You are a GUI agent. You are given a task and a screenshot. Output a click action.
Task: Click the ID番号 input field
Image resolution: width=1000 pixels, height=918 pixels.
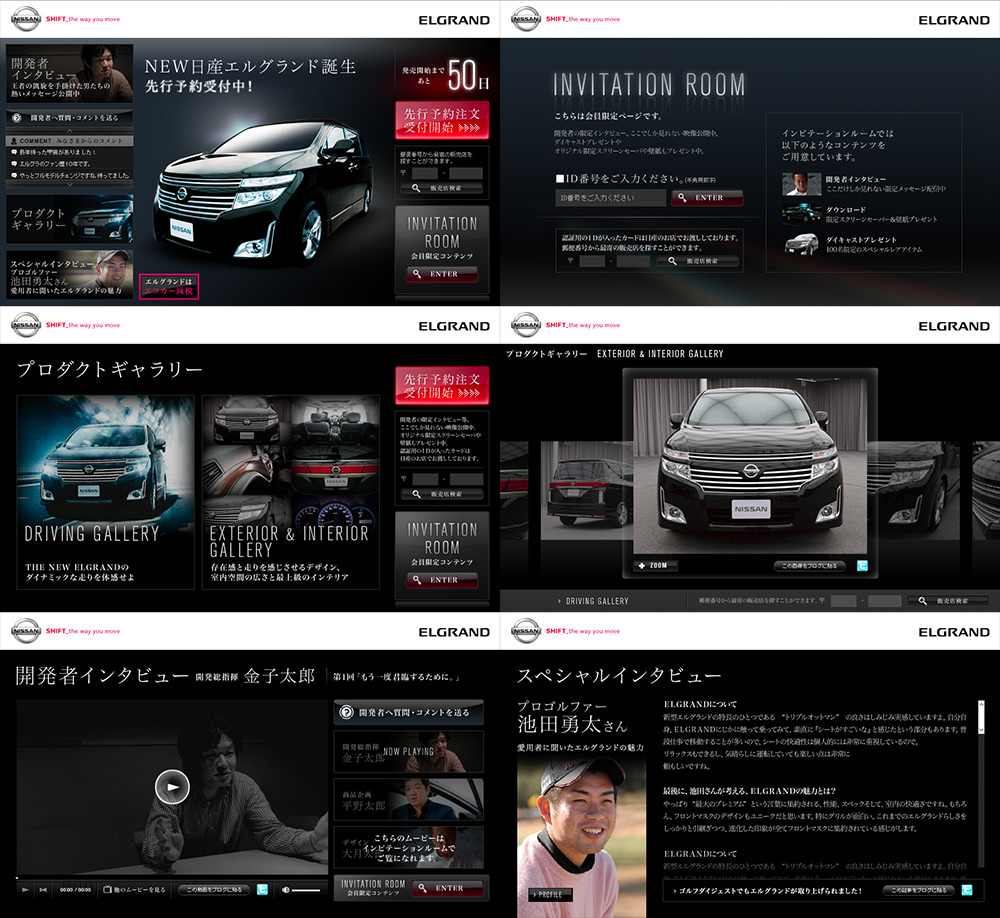610,198
